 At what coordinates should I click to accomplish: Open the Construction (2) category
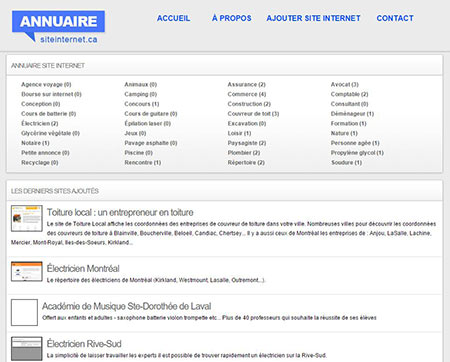tap(249, 104)
